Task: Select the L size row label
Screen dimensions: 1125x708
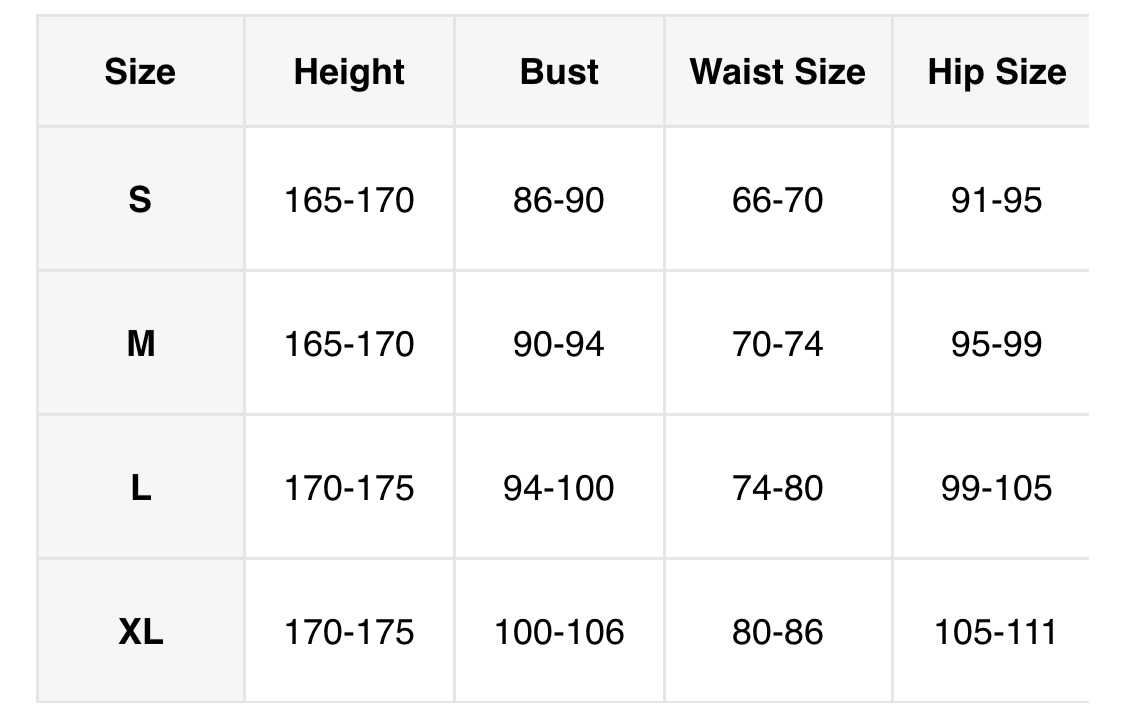Action: (140, 488)
